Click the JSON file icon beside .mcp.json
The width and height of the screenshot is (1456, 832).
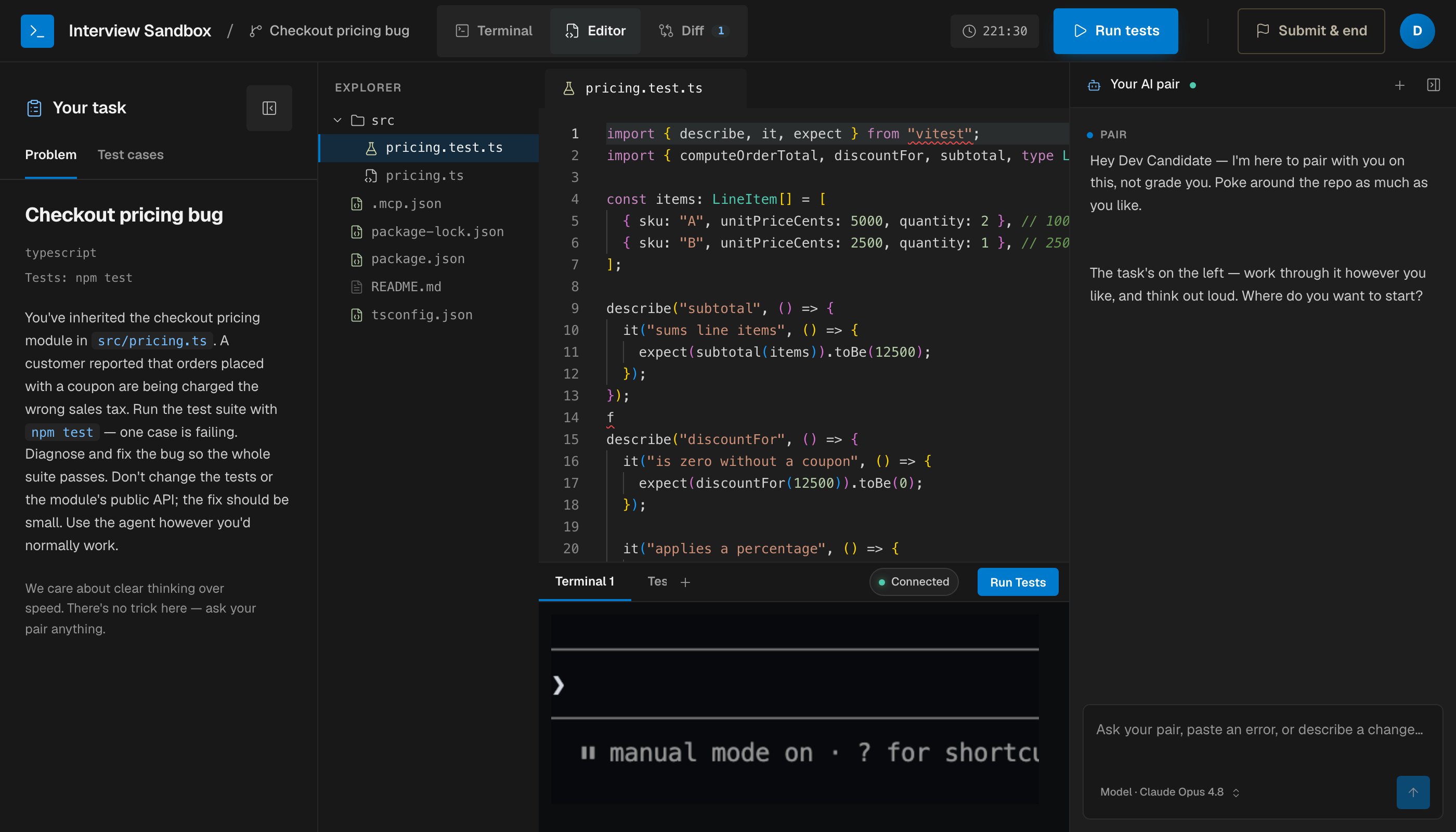point(357,204)
